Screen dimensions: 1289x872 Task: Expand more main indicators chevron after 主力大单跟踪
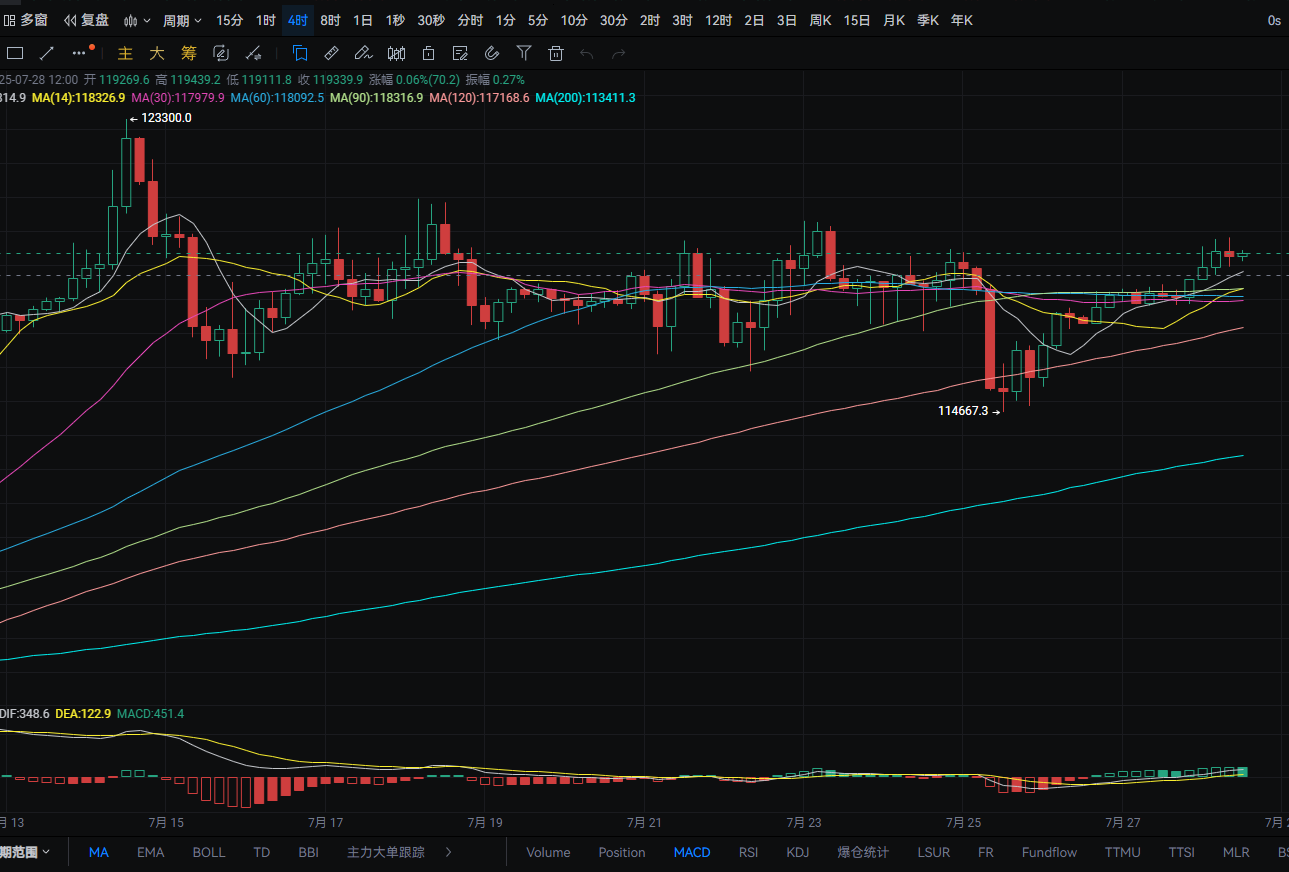click(x=448, y=852)
